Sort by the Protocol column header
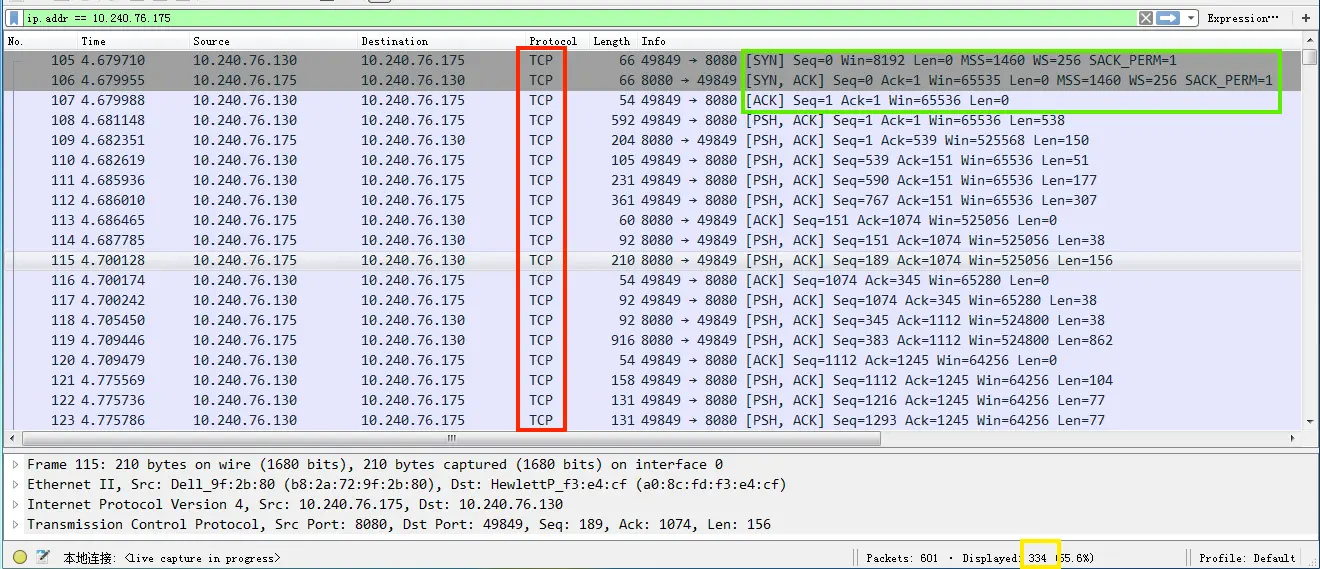1320x569 pixels. pos(553,41)
